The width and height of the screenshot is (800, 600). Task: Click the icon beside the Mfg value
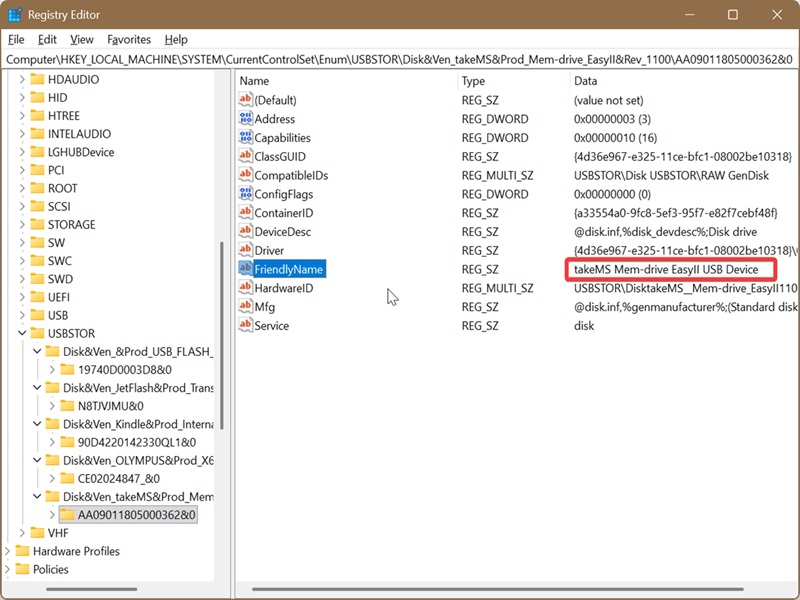(245, 307)
